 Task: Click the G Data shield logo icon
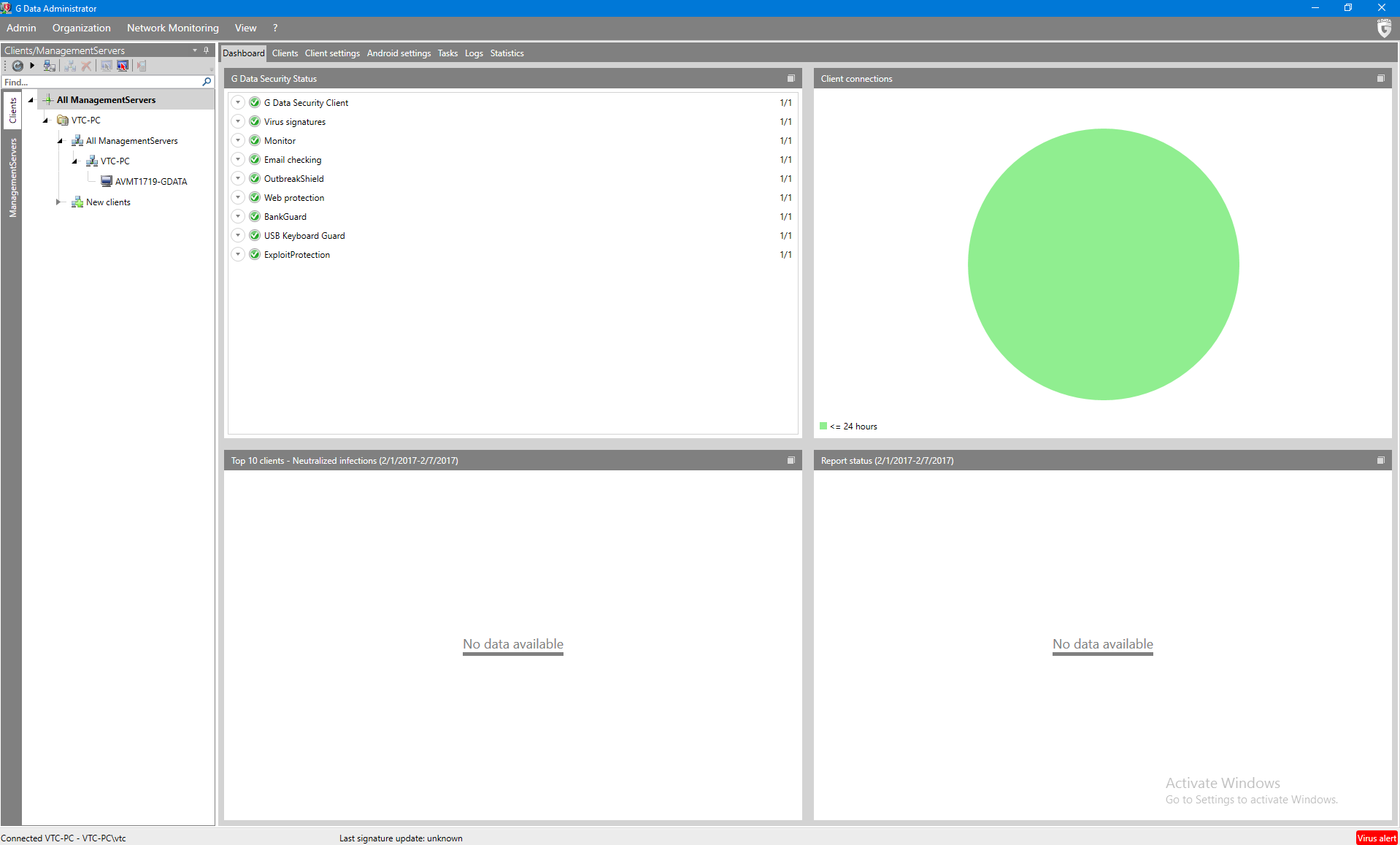[x=1383, y=28]
